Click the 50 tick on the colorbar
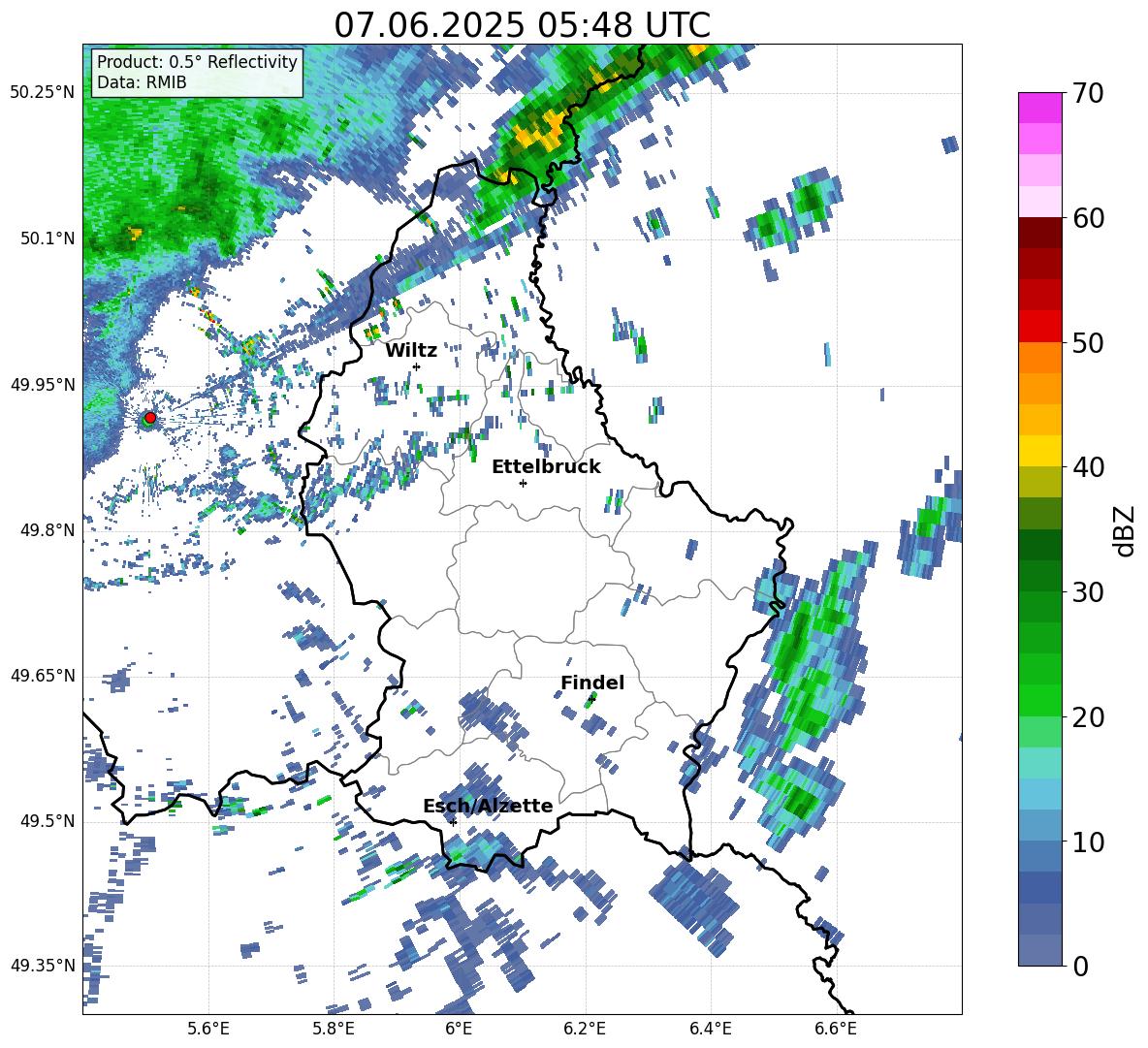The image size is (1148, 1048). tap(1087, 343)
